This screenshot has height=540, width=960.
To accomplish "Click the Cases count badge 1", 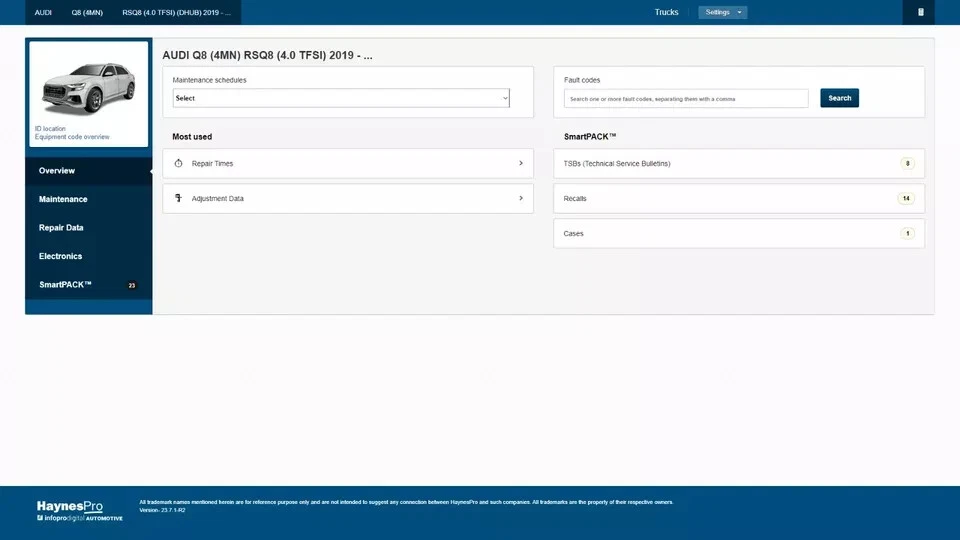I will (x=907, y=233).
